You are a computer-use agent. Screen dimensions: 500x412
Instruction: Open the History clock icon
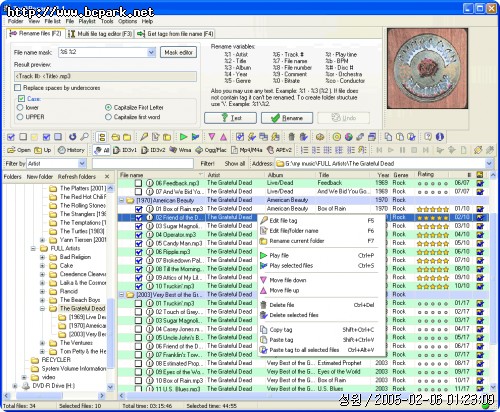[71, 150]
